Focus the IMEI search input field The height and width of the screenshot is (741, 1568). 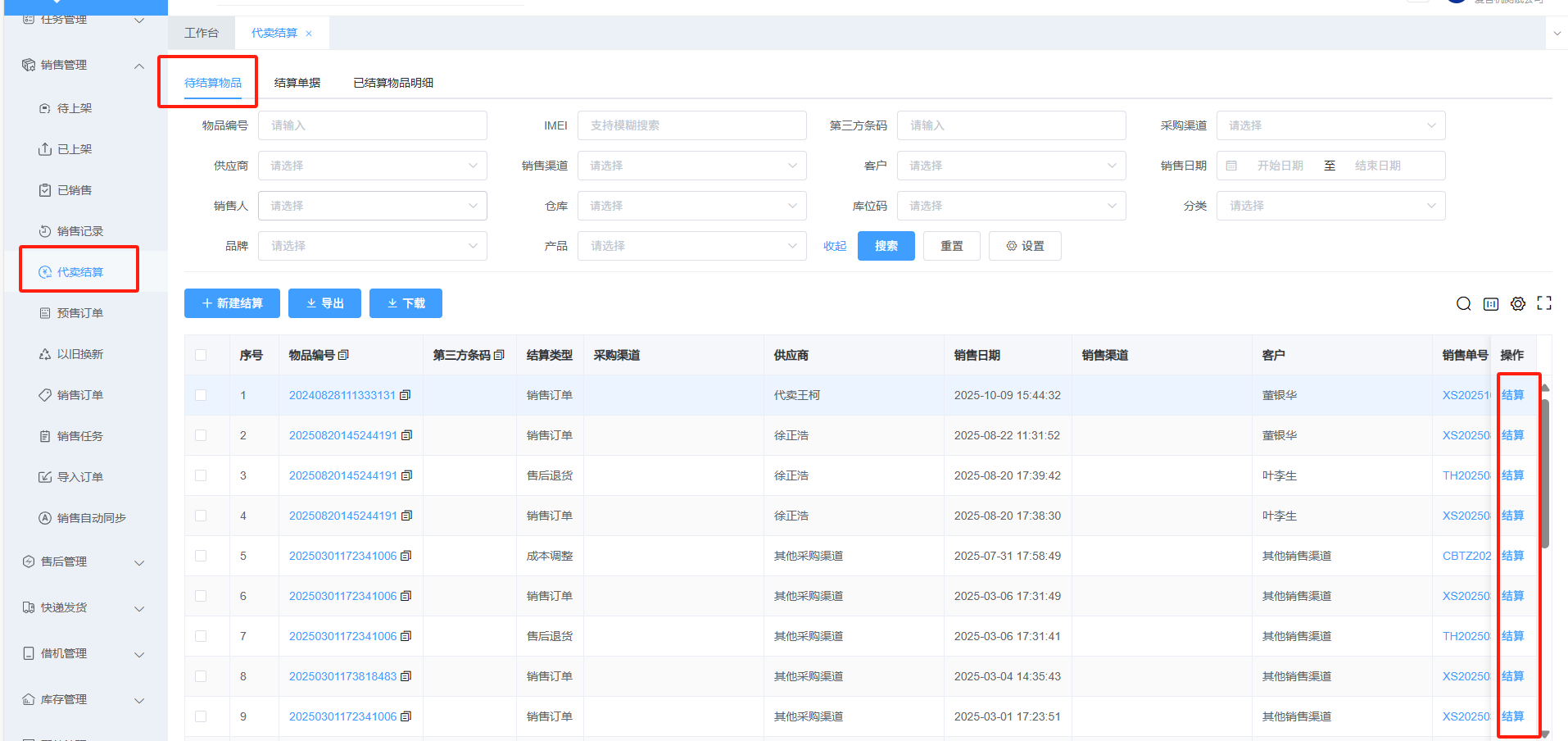(x=691, y=125)
